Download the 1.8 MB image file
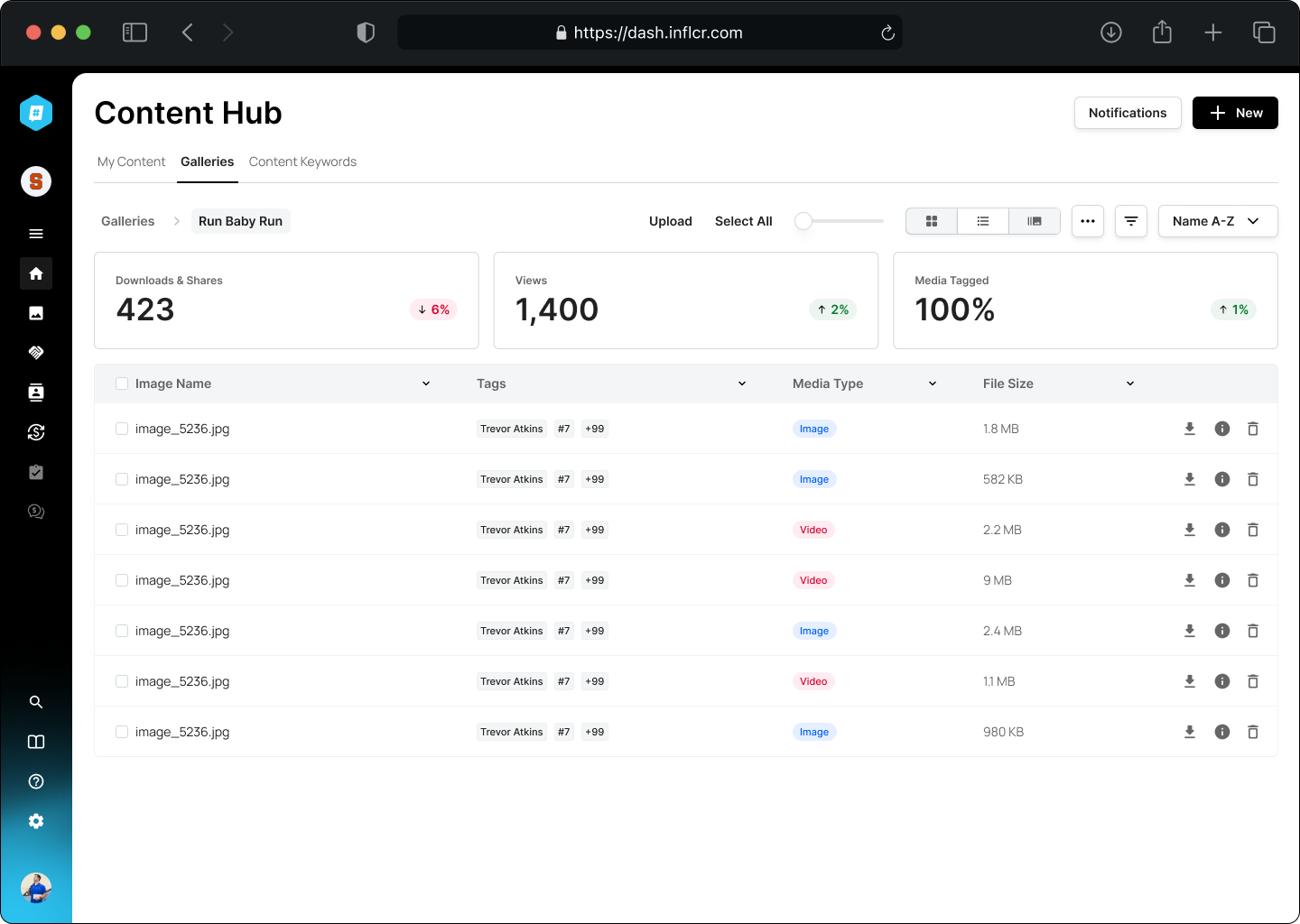1300x924 pixels. tap(1190, 429)
